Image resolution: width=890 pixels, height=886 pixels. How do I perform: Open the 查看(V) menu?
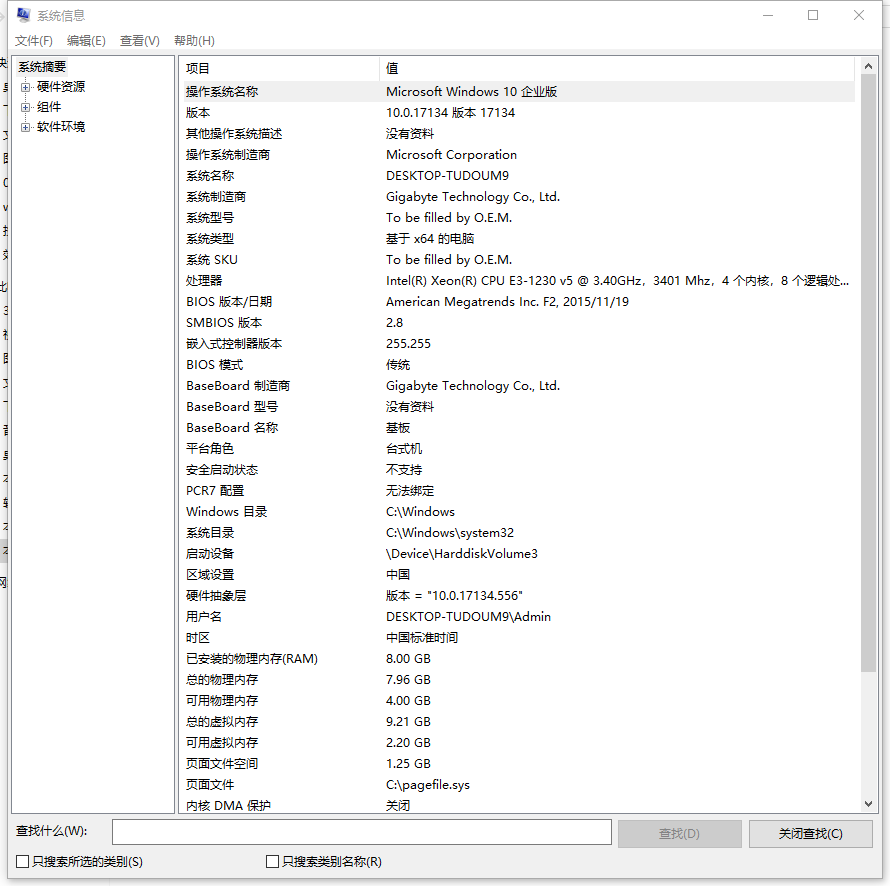pyautogui.click(x=140, y=41)
